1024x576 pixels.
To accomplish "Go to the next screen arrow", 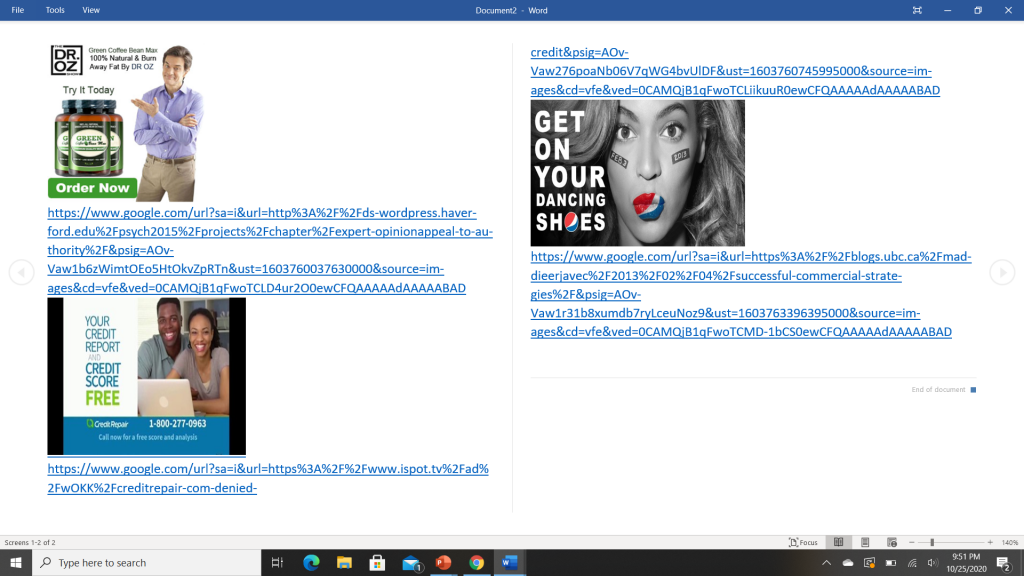I will 1002,272.
